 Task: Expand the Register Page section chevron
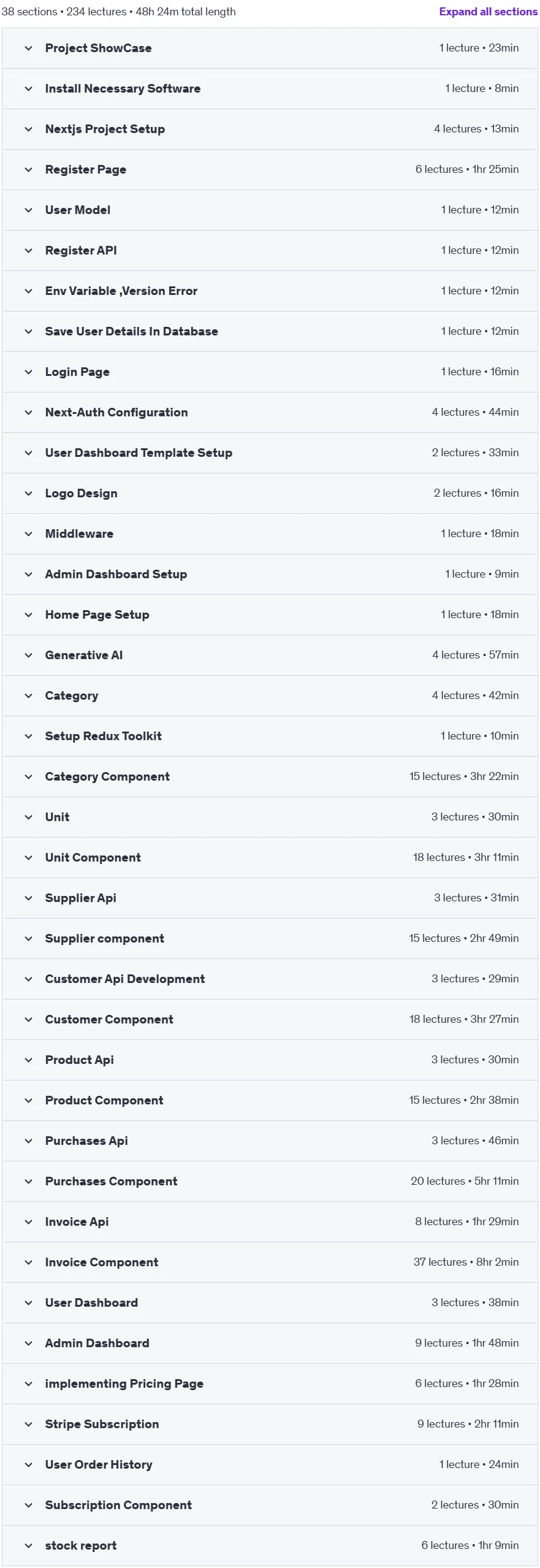point(28,170)
